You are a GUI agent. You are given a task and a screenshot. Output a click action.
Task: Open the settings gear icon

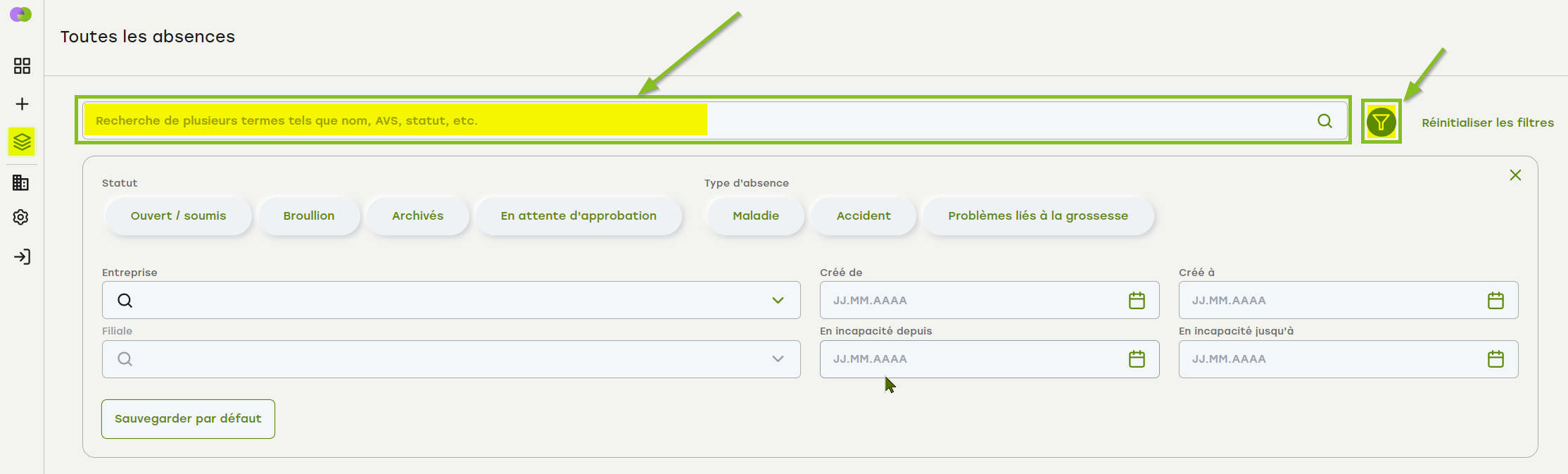(21, 218)
